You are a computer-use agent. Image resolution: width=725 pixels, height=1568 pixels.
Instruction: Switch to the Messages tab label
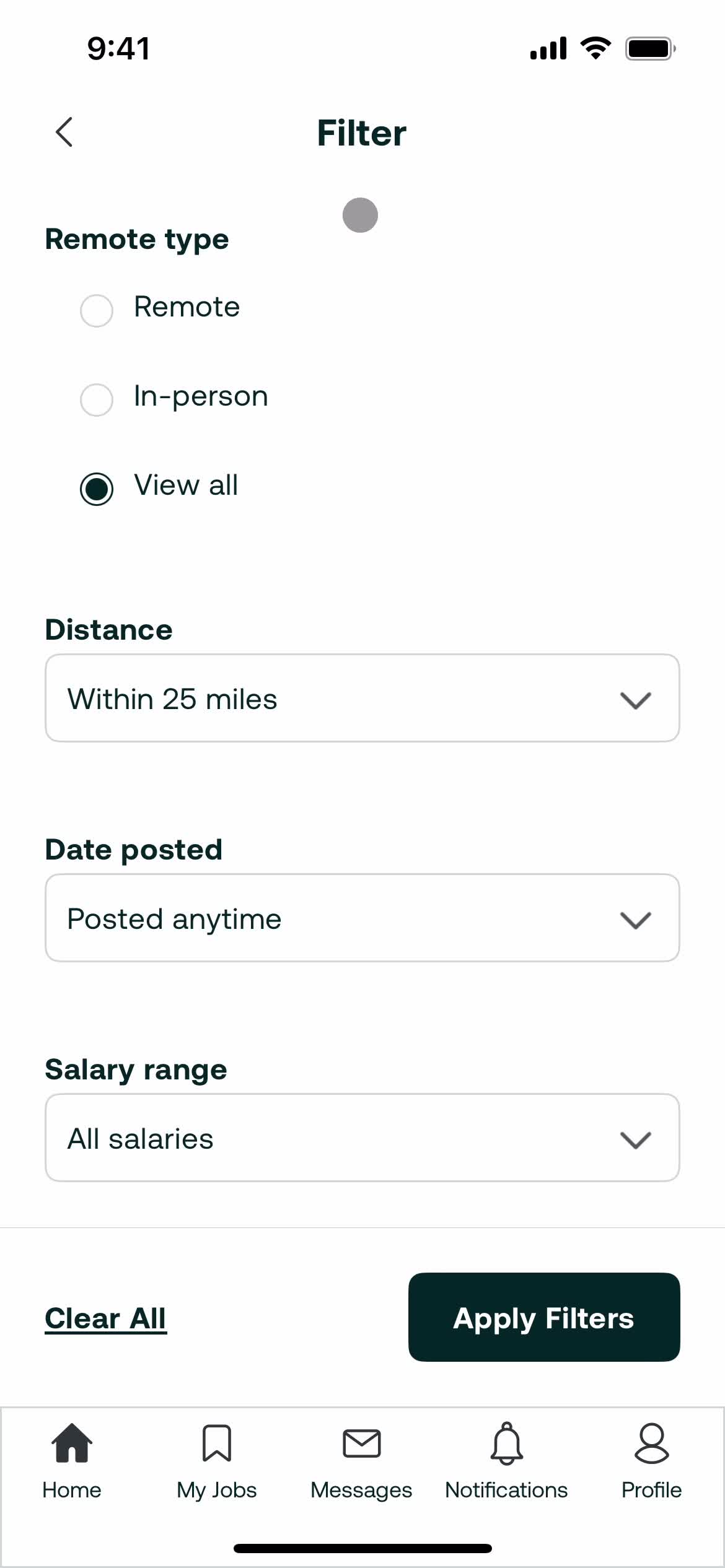[x=361, y=1490]
